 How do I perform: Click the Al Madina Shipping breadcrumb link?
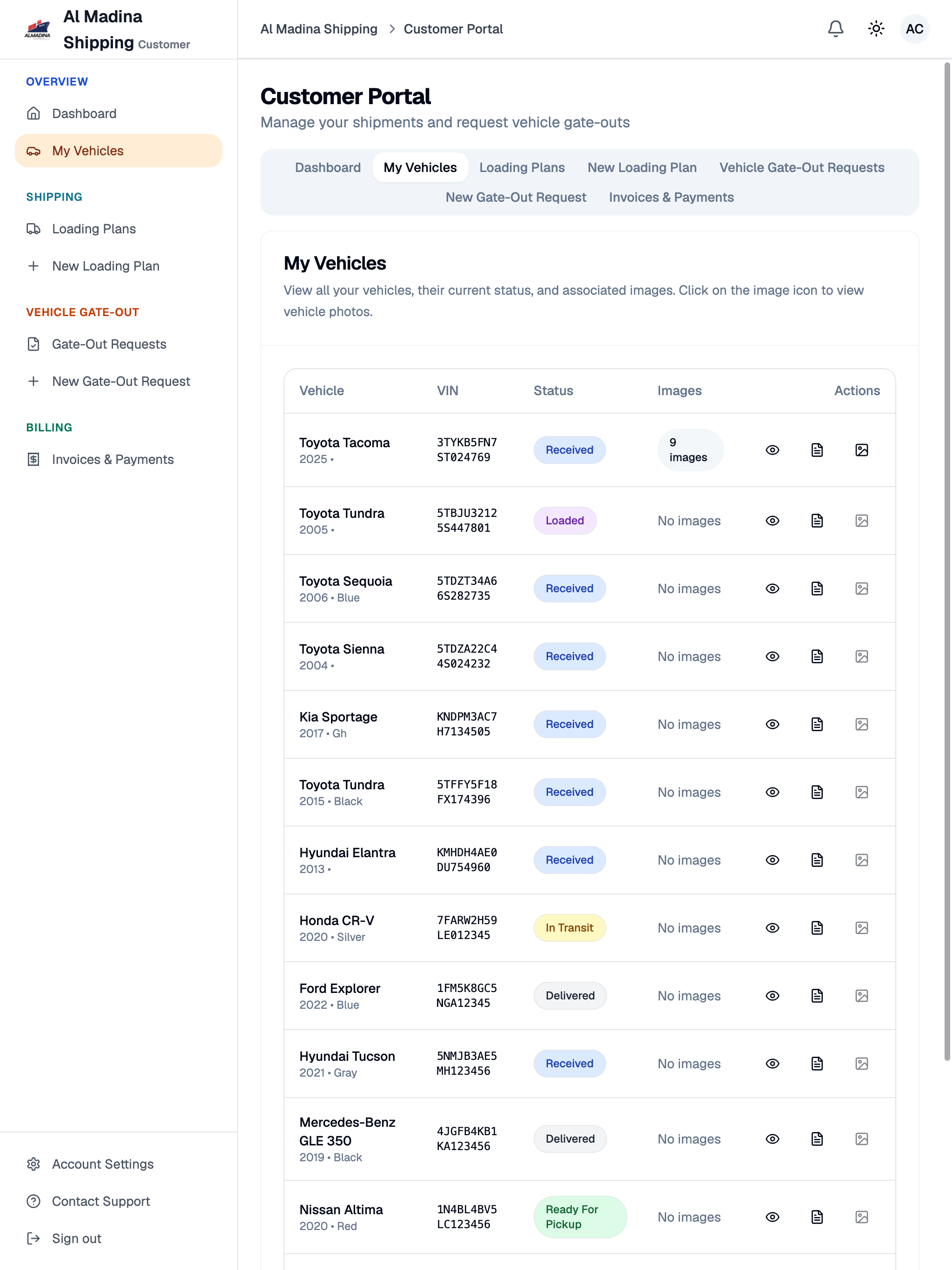point(319,29)
